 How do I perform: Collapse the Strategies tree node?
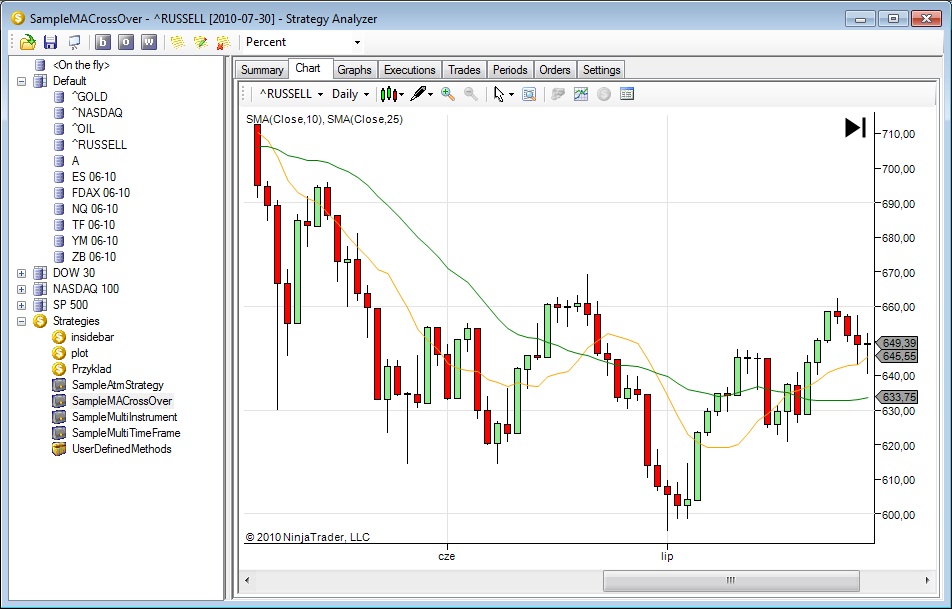[21, 321]
